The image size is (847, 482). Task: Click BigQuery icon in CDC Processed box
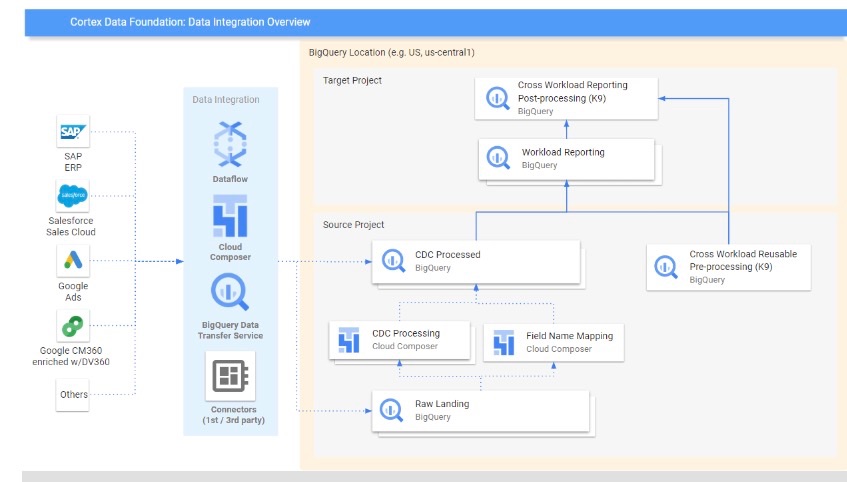(393, 260)
